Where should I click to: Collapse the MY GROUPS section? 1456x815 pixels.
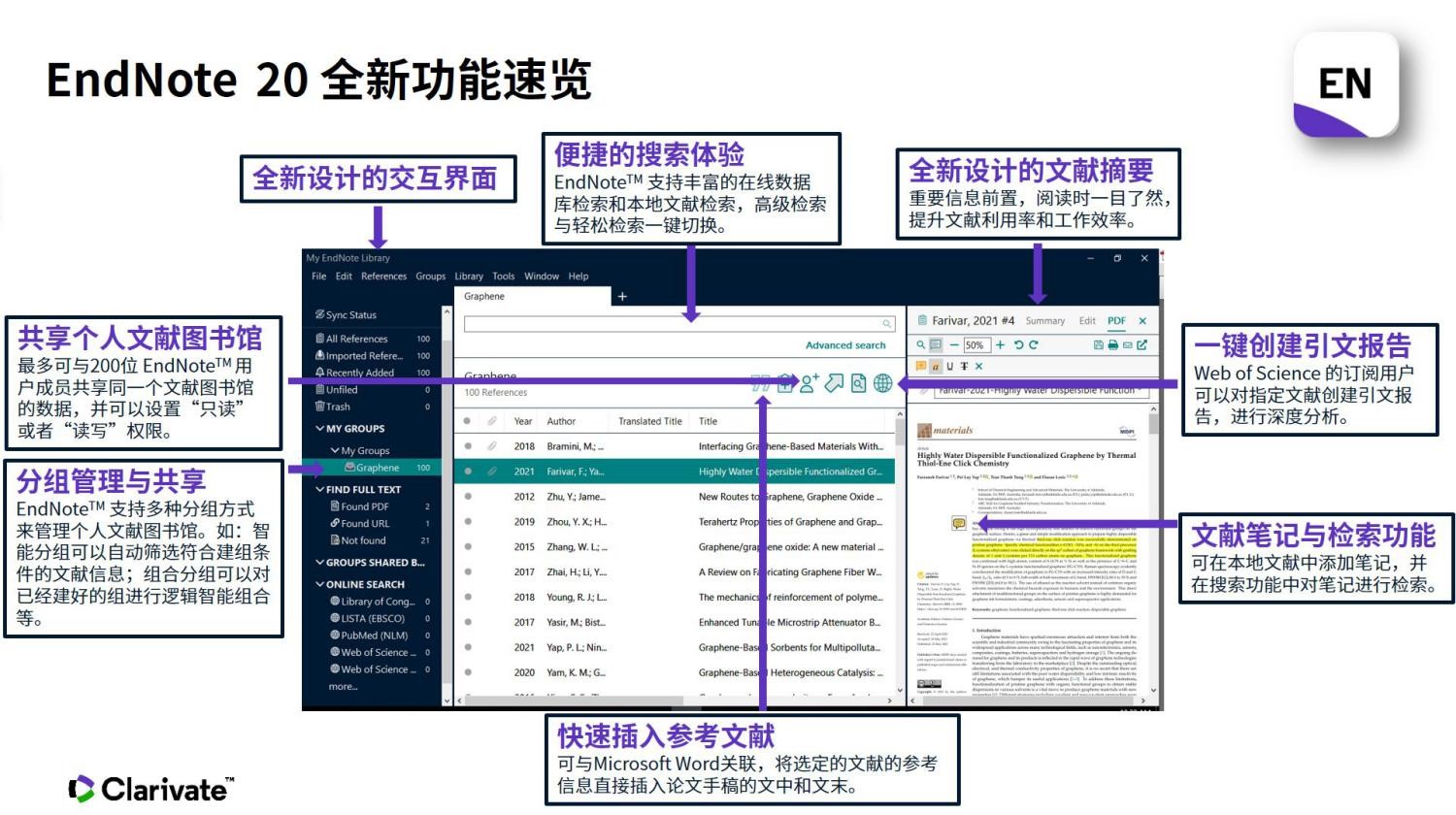tap(319, 428)
